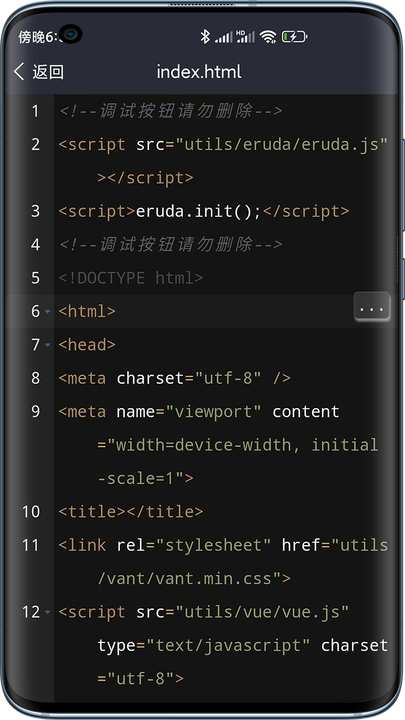Place cursor in line 4 调试按钮请勿删除 comment
The height and width of the screenshot is (720, 405).
(170, 244)
